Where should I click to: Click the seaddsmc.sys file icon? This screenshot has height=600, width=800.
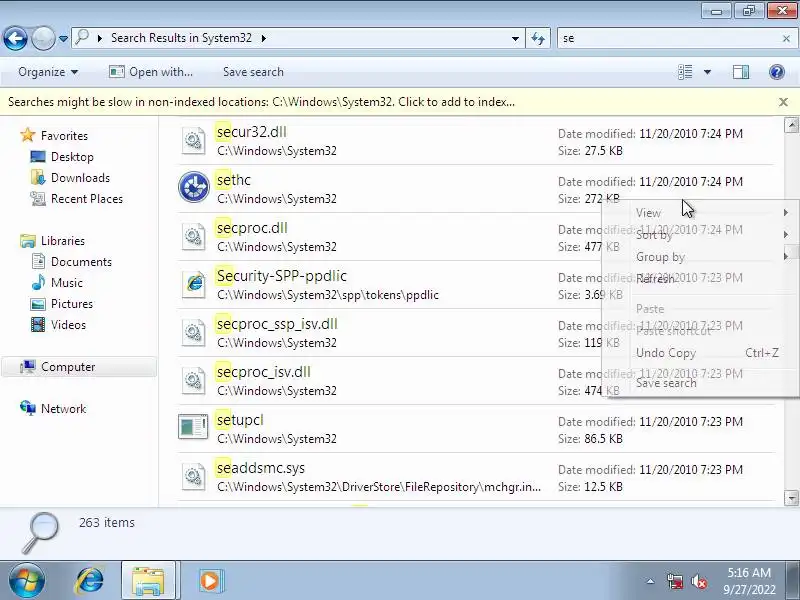193,476
